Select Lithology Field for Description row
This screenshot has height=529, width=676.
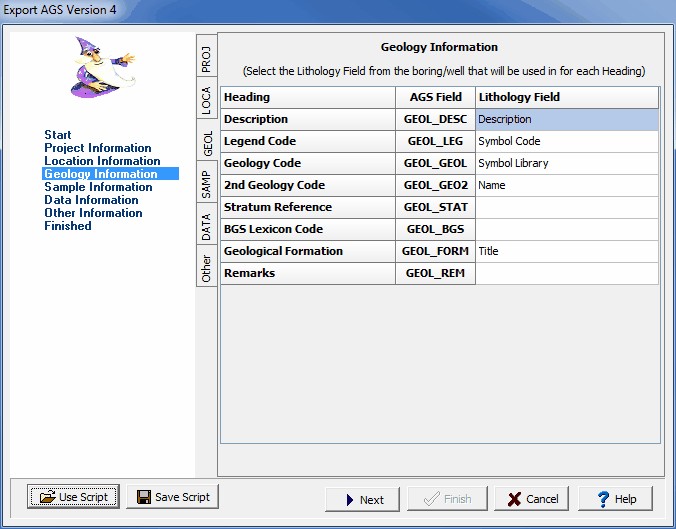[567, 120]
